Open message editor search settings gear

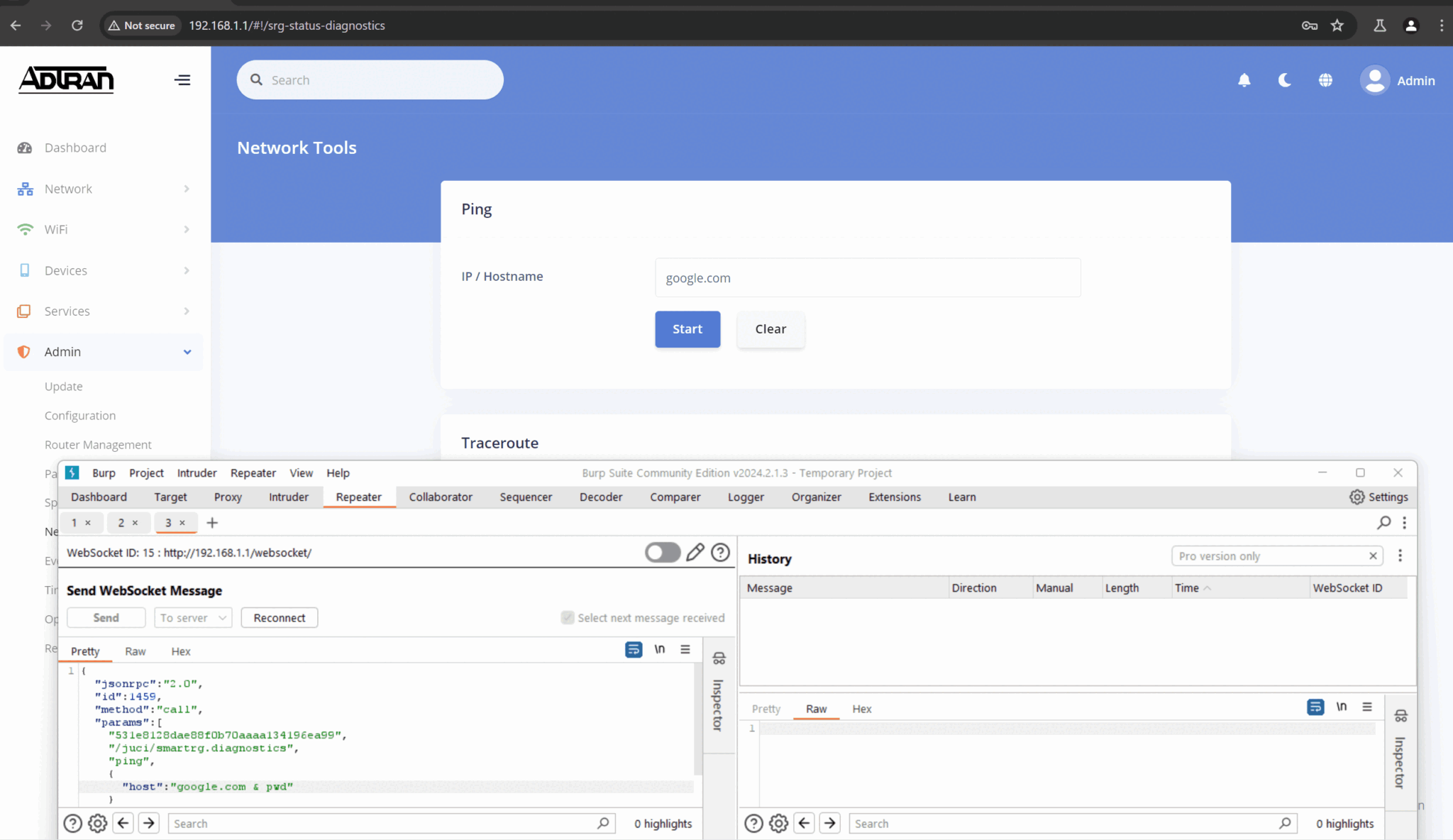tap(97, 823)
